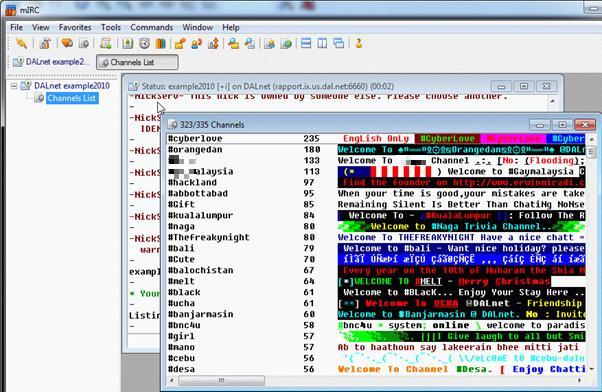Click the About mIRC toolbar icon
The width and height of the screenshot is (602, 392).
359,43
